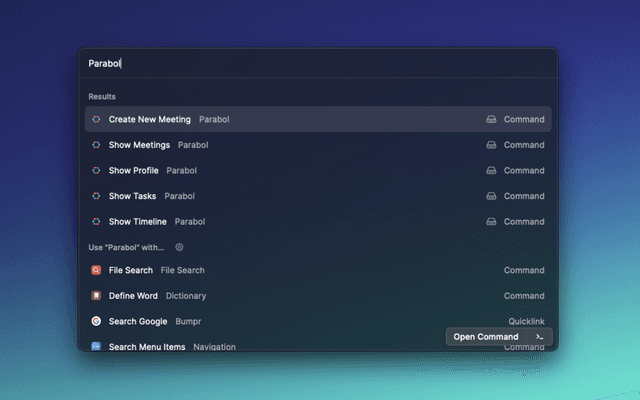640x400 pixels.
Task: Open fallback settings gear next to Use "Parabol" with
Action: click(x=179, y=247)
